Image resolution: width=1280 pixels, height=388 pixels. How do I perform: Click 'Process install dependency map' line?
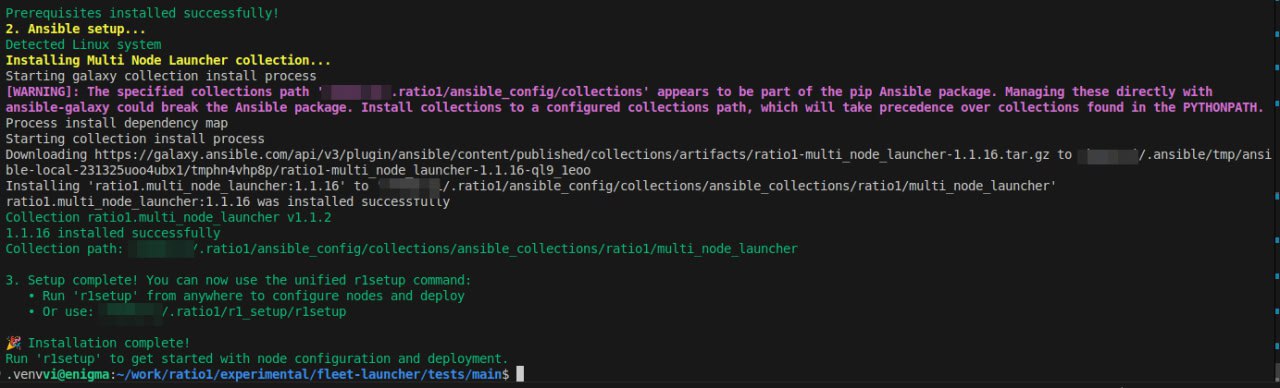[116, 123]
